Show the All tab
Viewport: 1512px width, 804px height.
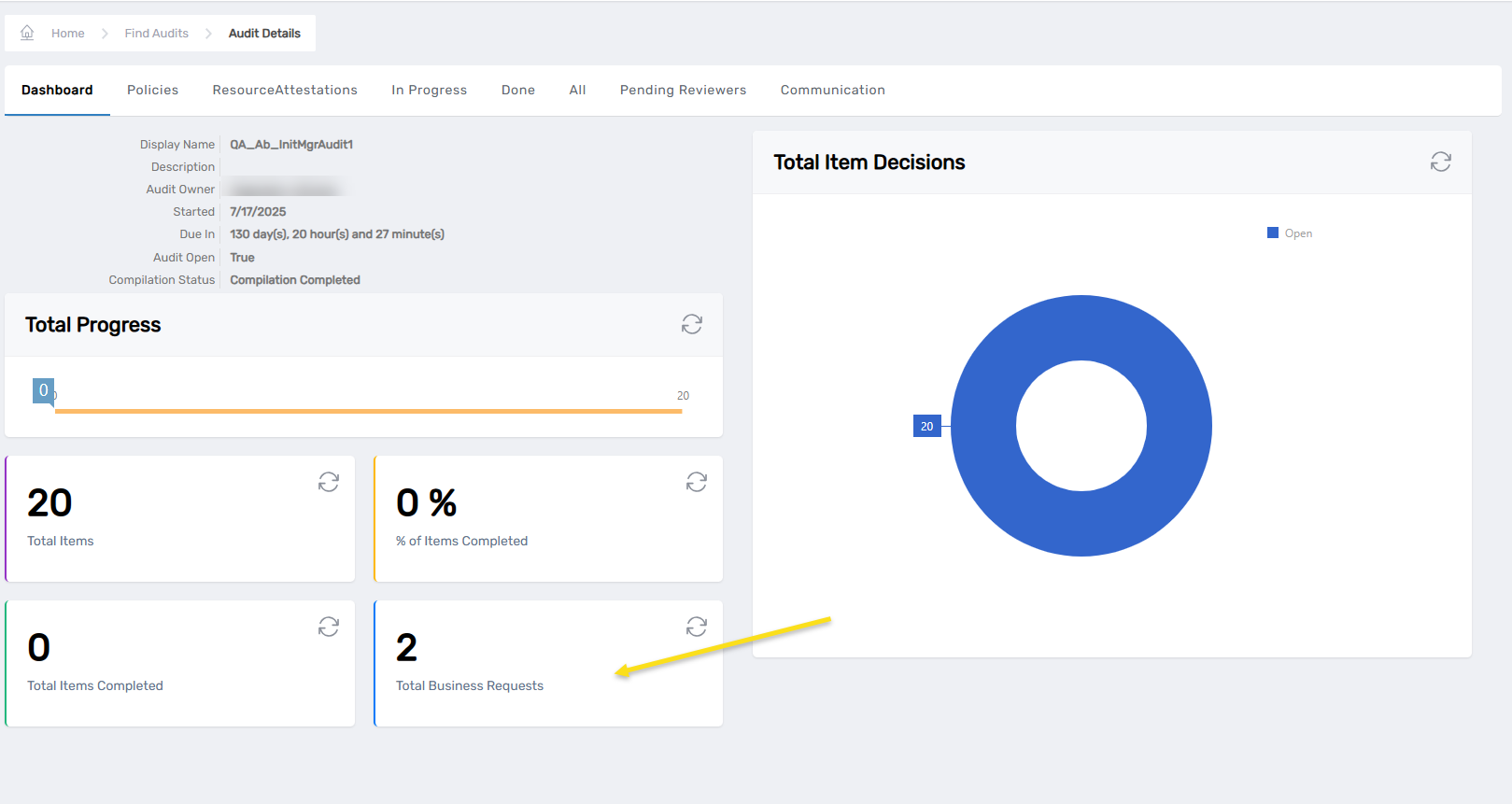tap(577, 90)
